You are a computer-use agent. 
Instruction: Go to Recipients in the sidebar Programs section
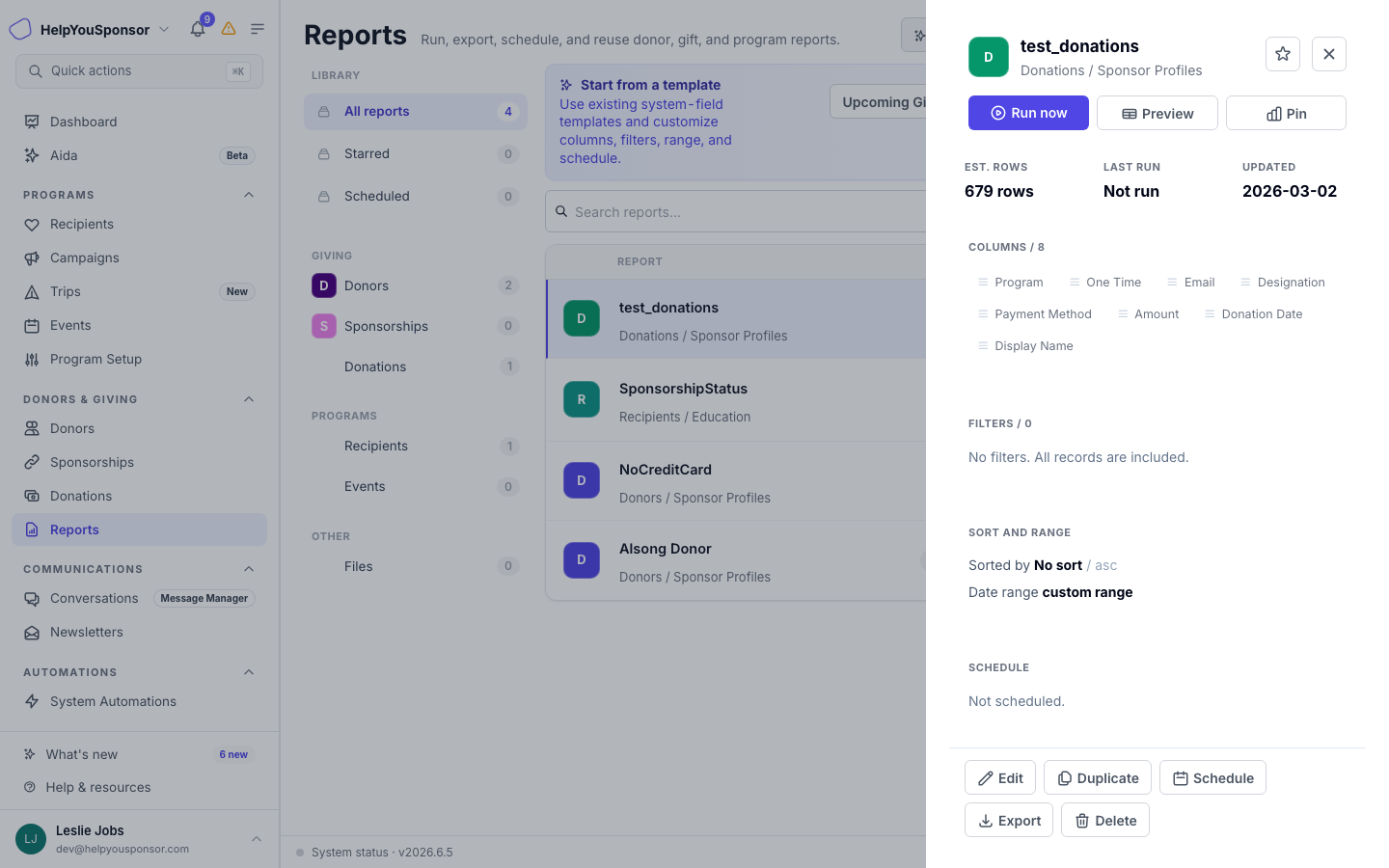139,224
